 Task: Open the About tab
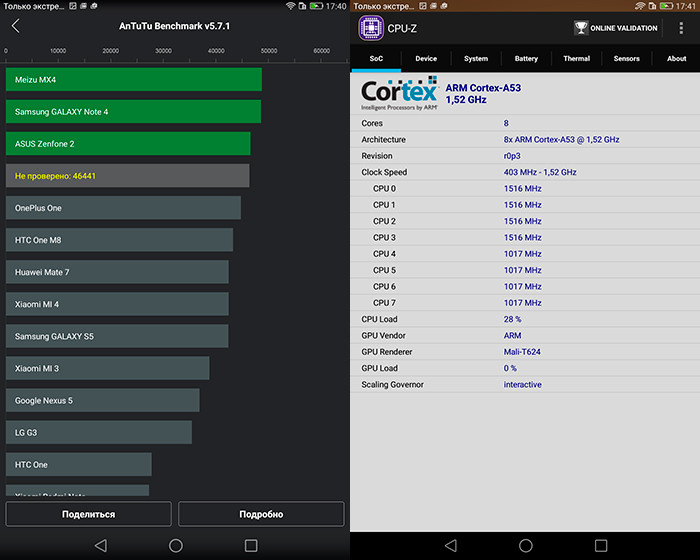(677, 59)
